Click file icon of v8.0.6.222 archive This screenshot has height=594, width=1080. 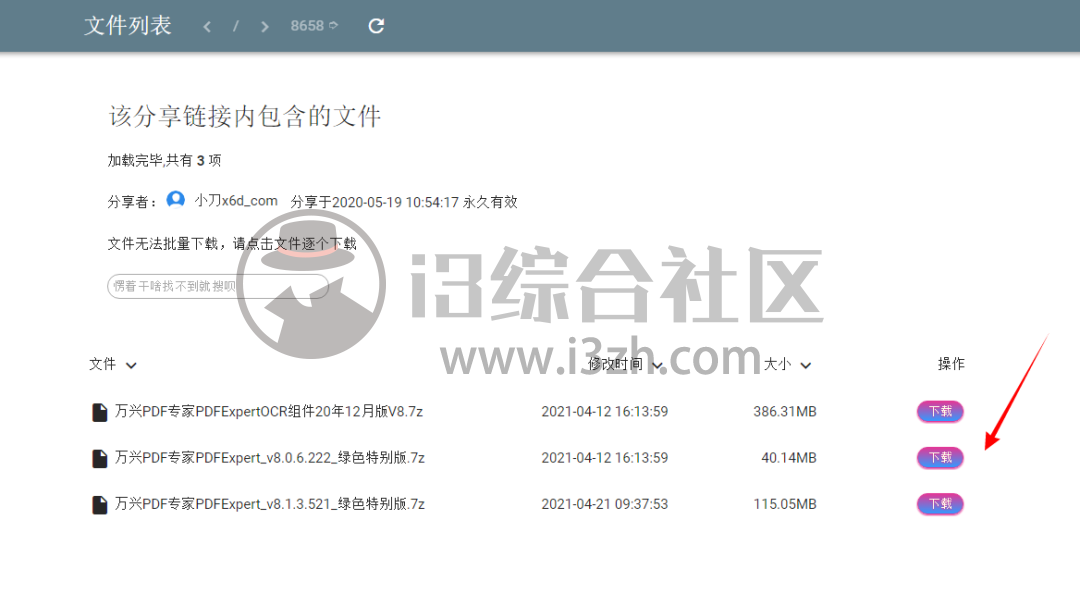click(x=100, y=458)
